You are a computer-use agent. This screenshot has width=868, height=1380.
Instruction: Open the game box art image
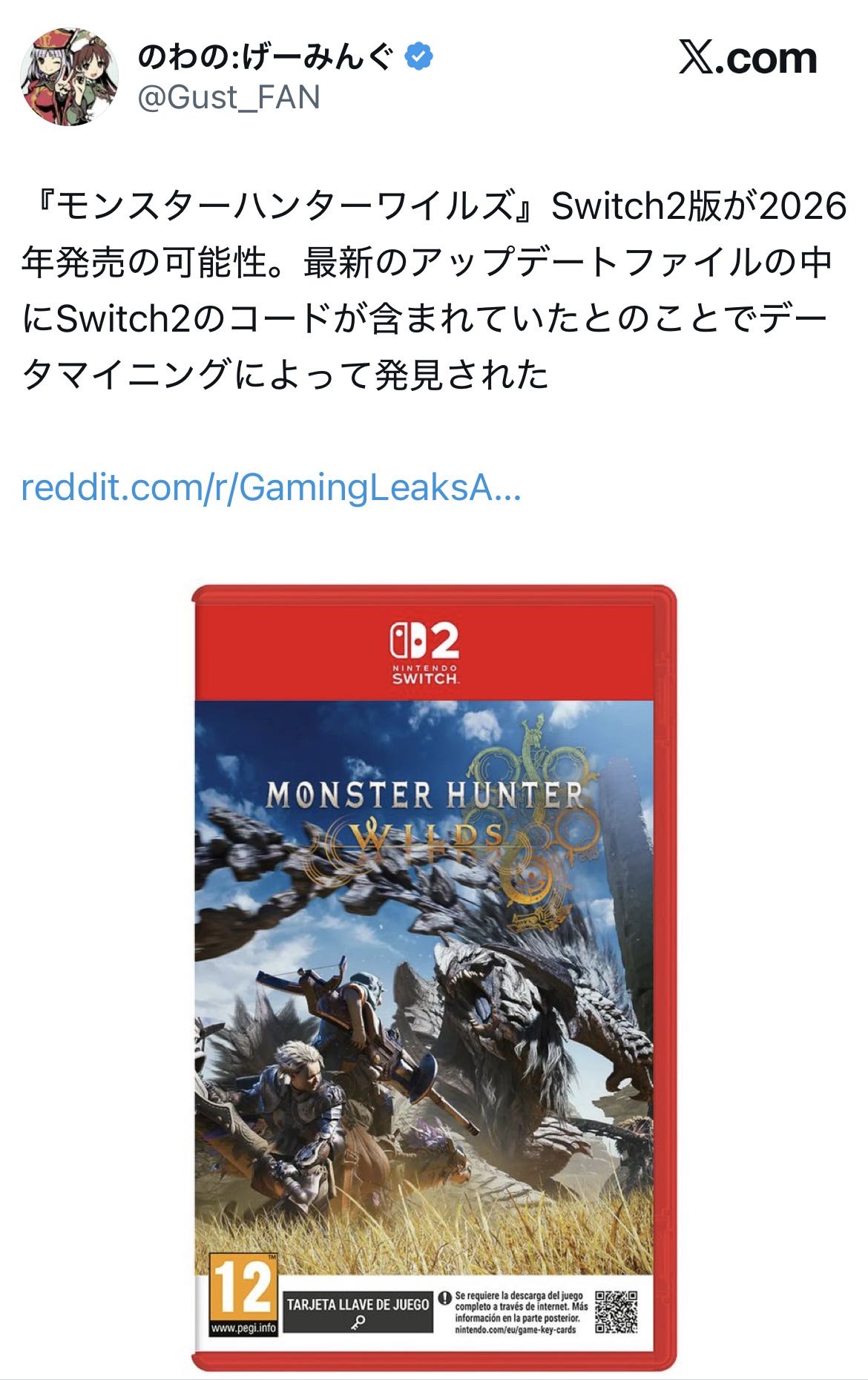coord(434,978)
